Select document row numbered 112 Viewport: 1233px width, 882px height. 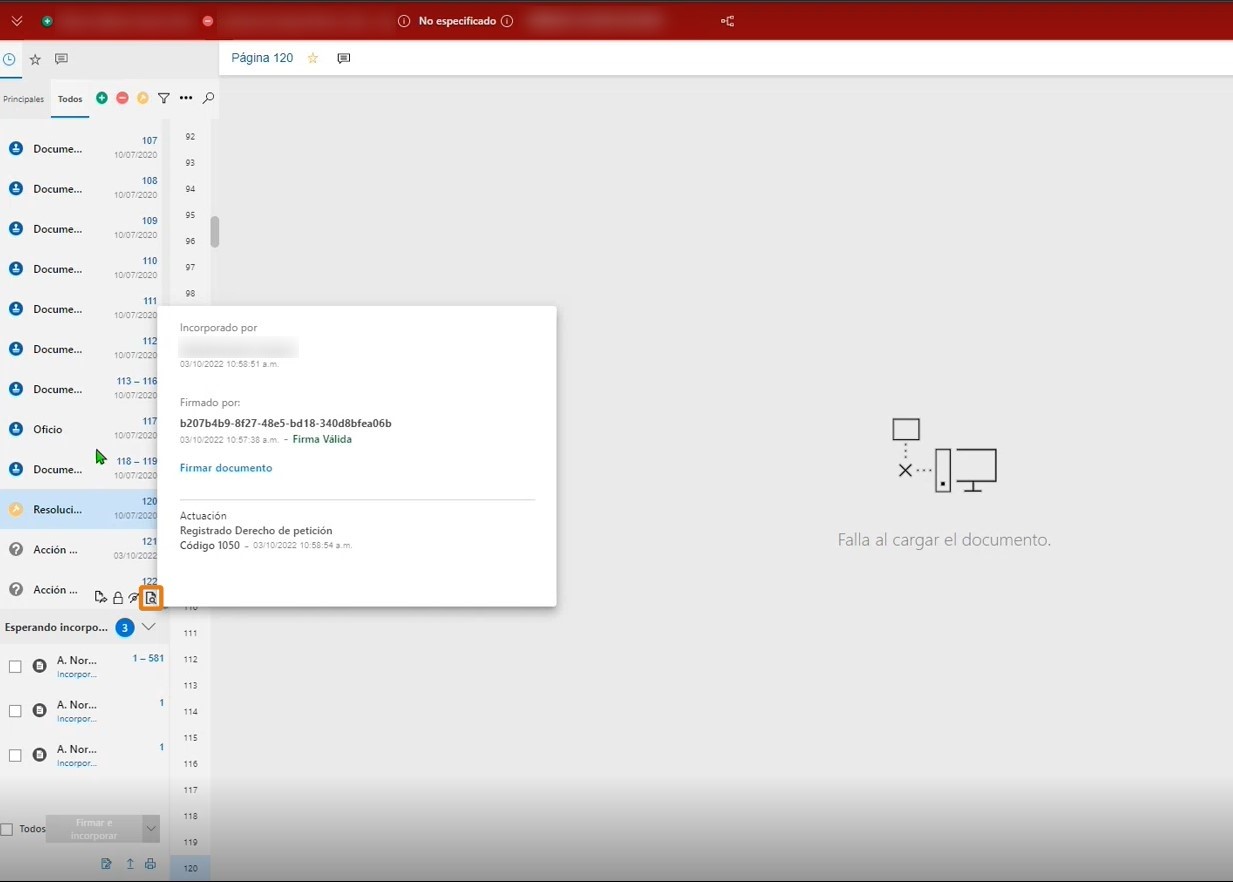point(80,349)
